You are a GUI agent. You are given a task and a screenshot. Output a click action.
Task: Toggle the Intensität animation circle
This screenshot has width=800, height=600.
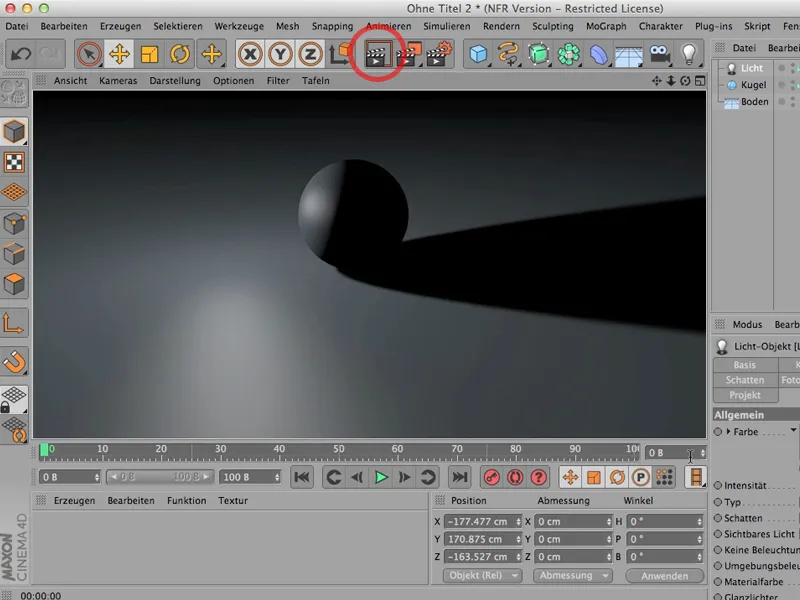tap(718, 485)
